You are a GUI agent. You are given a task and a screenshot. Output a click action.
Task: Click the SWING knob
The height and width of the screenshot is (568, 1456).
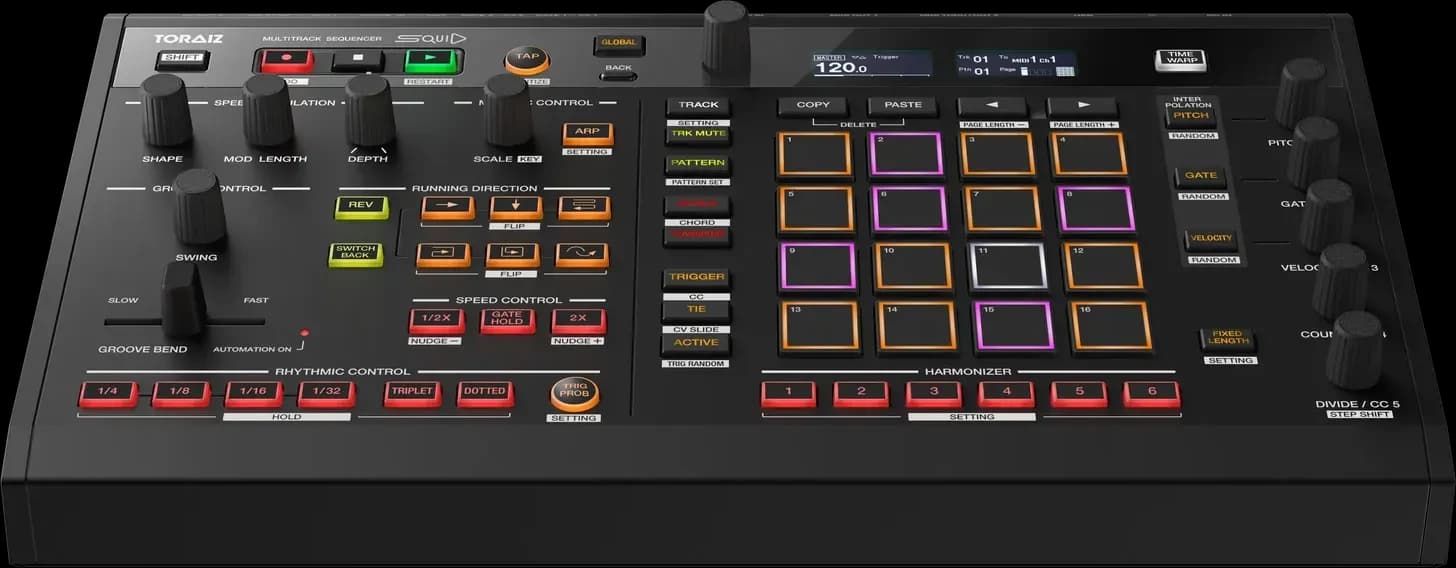point(199,206)
